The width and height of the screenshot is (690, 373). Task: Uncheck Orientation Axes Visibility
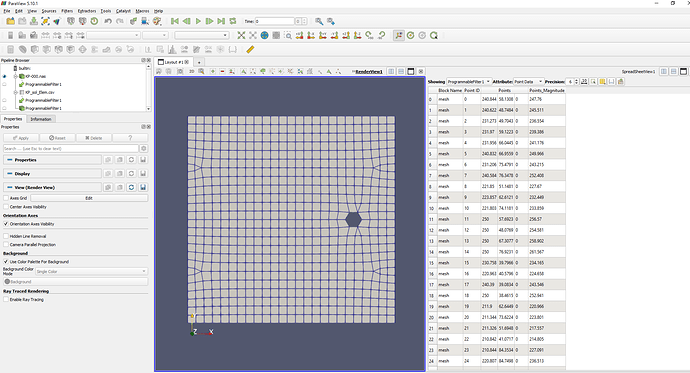[6, 224]
